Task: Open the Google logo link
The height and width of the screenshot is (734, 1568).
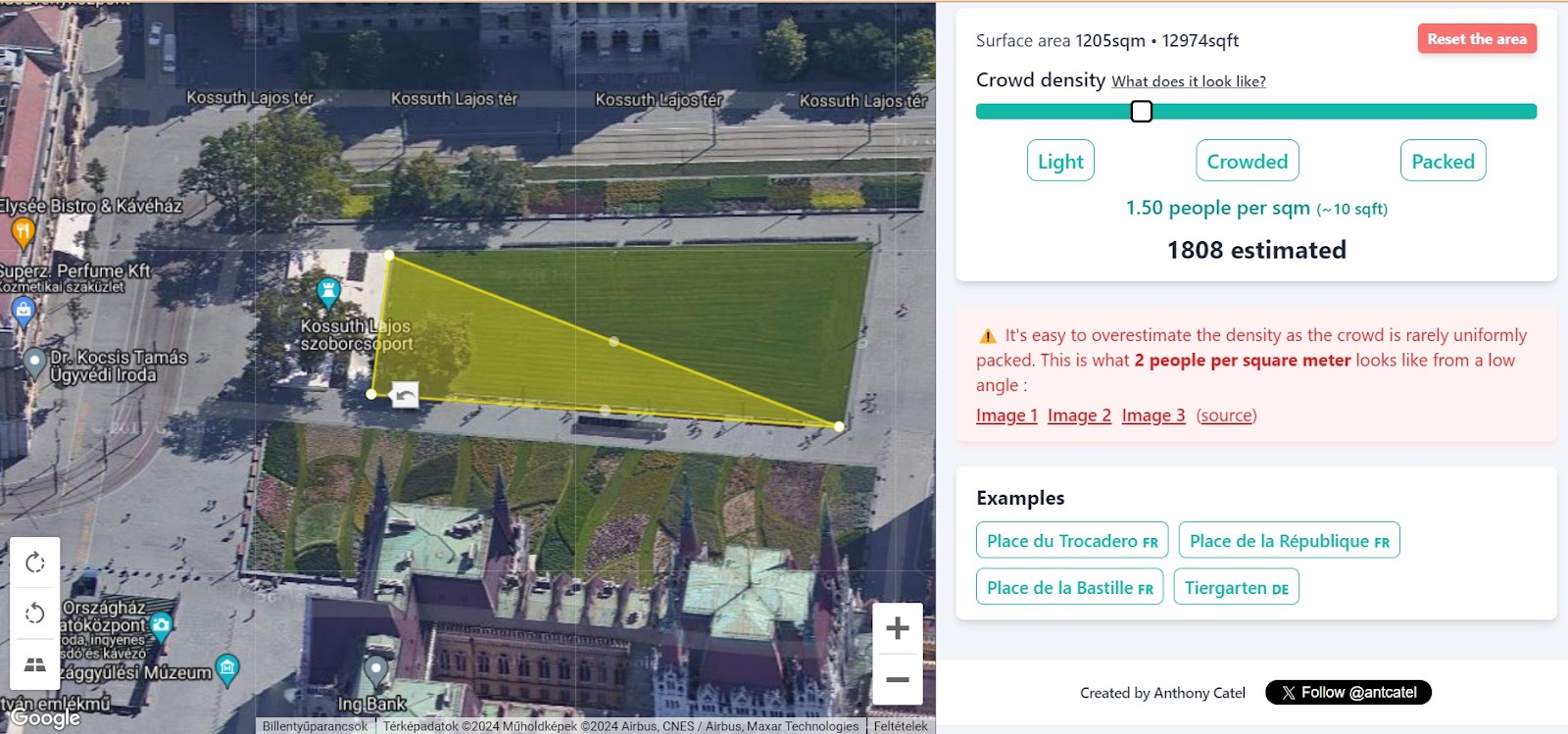Action: click(45, 718)
